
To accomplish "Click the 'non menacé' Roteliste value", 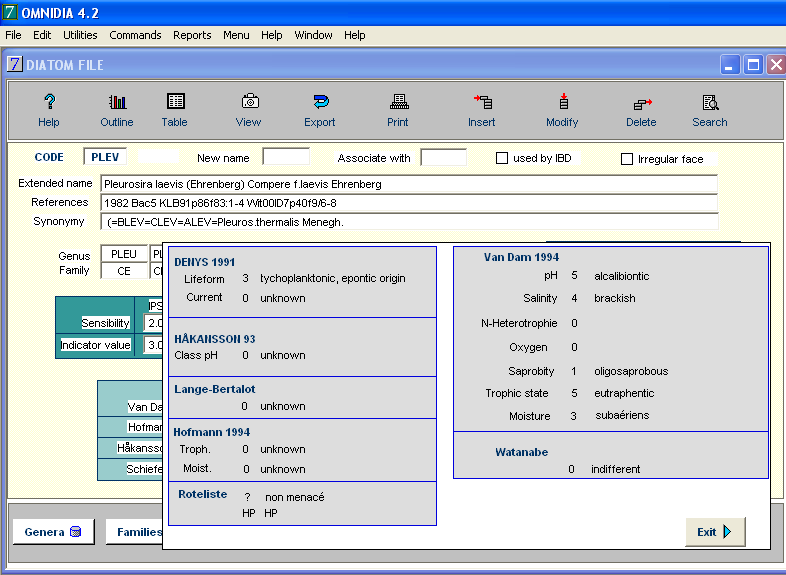I will [x=295, y=497].
